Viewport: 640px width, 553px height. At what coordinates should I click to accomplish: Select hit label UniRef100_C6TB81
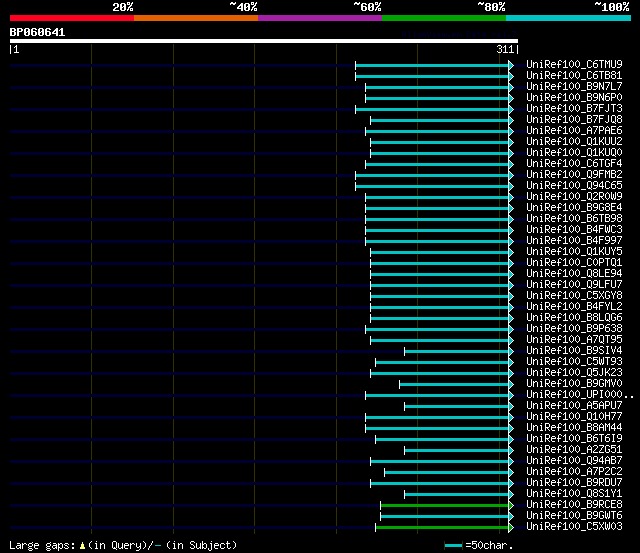point(574,75)
